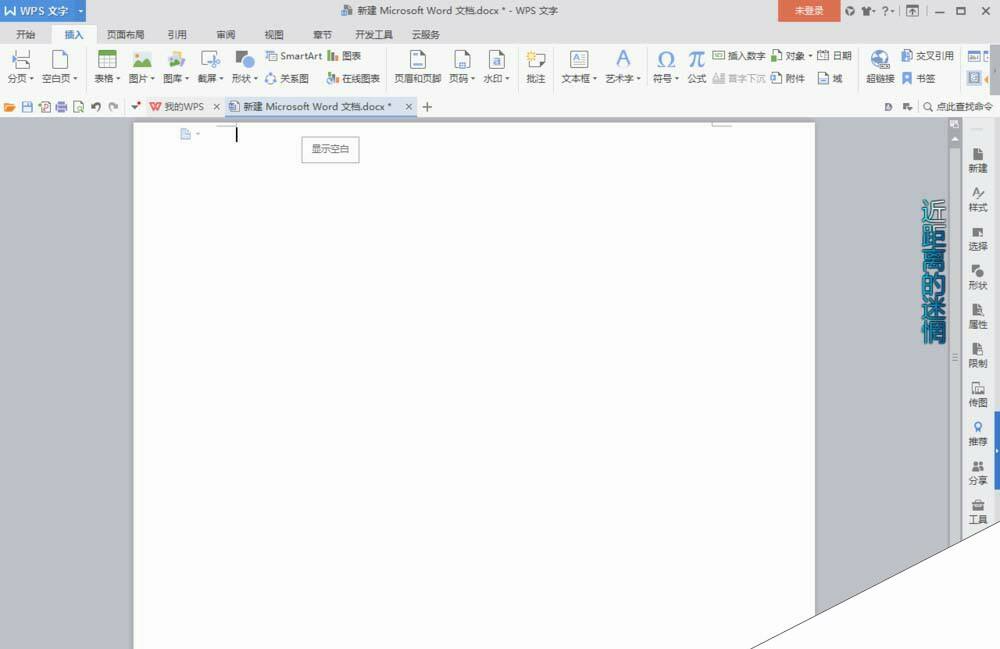The image size is (1000, 649).
Task: Open the WPS 文字 application menu arrow
Action: [80, 11]
